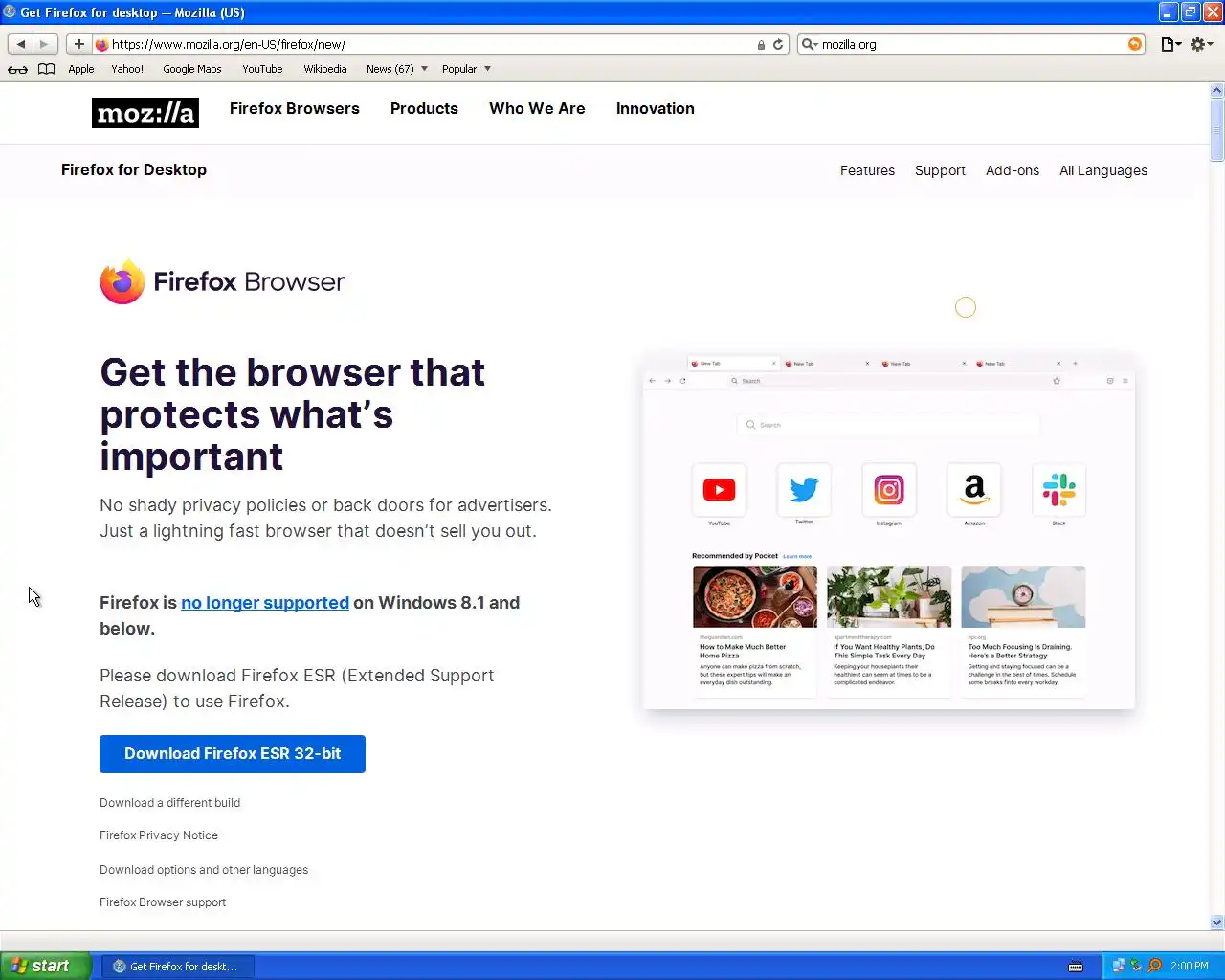Click the Add Bookmark plus button

tap(79, 44)
